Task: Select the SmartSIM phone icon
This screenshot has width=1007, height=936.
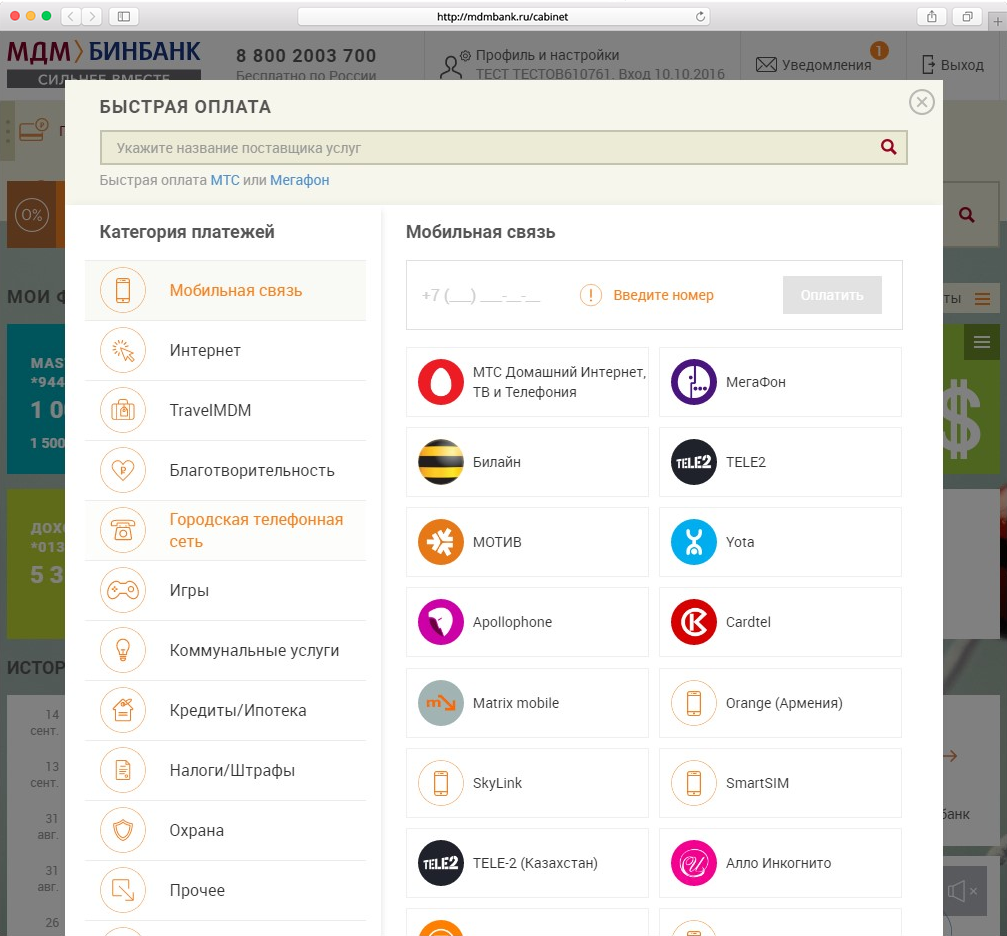Action: point(694,783)
